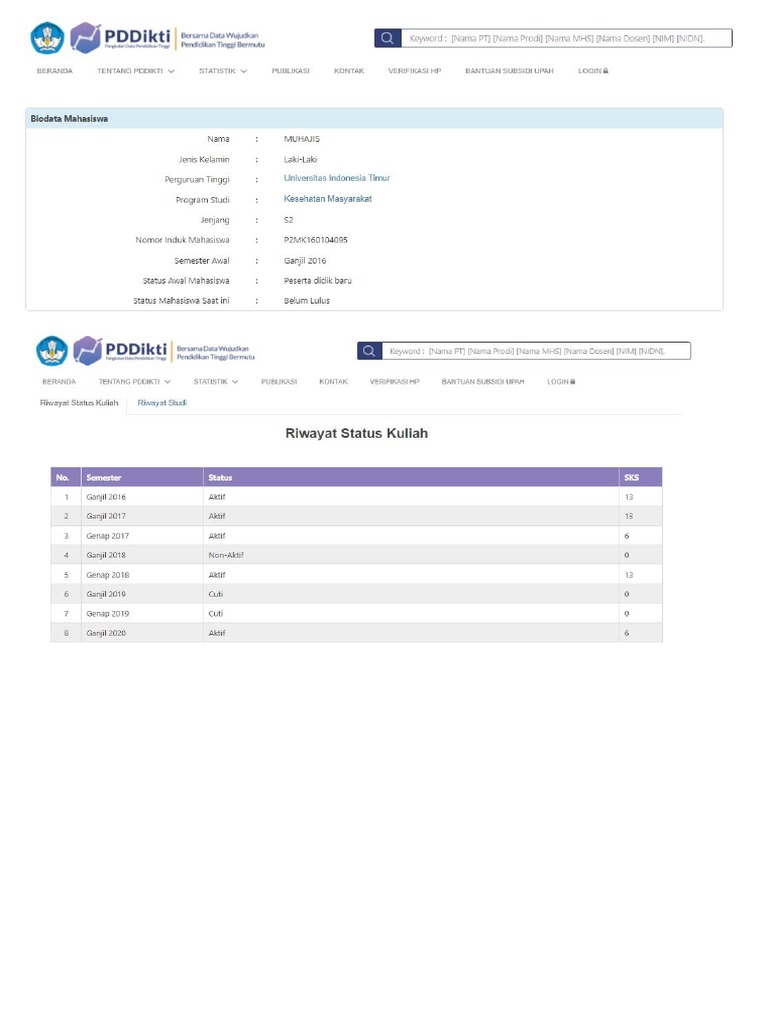
Task: Click the search magnifier icon in second header
Action: (369, 351)
